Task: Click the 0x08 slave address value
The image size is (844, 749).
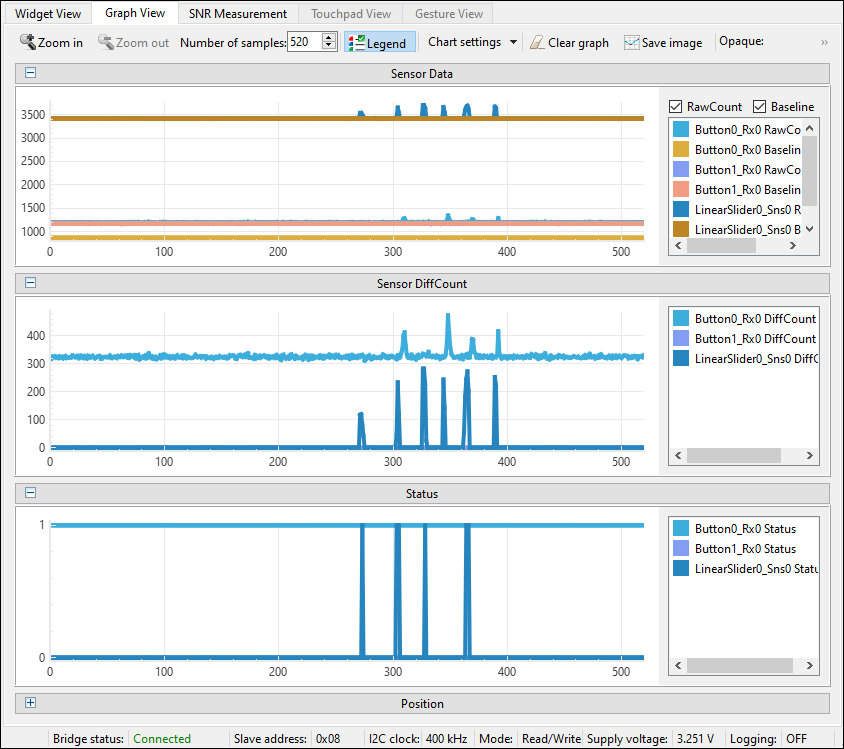Action: [x=328, y=739]
